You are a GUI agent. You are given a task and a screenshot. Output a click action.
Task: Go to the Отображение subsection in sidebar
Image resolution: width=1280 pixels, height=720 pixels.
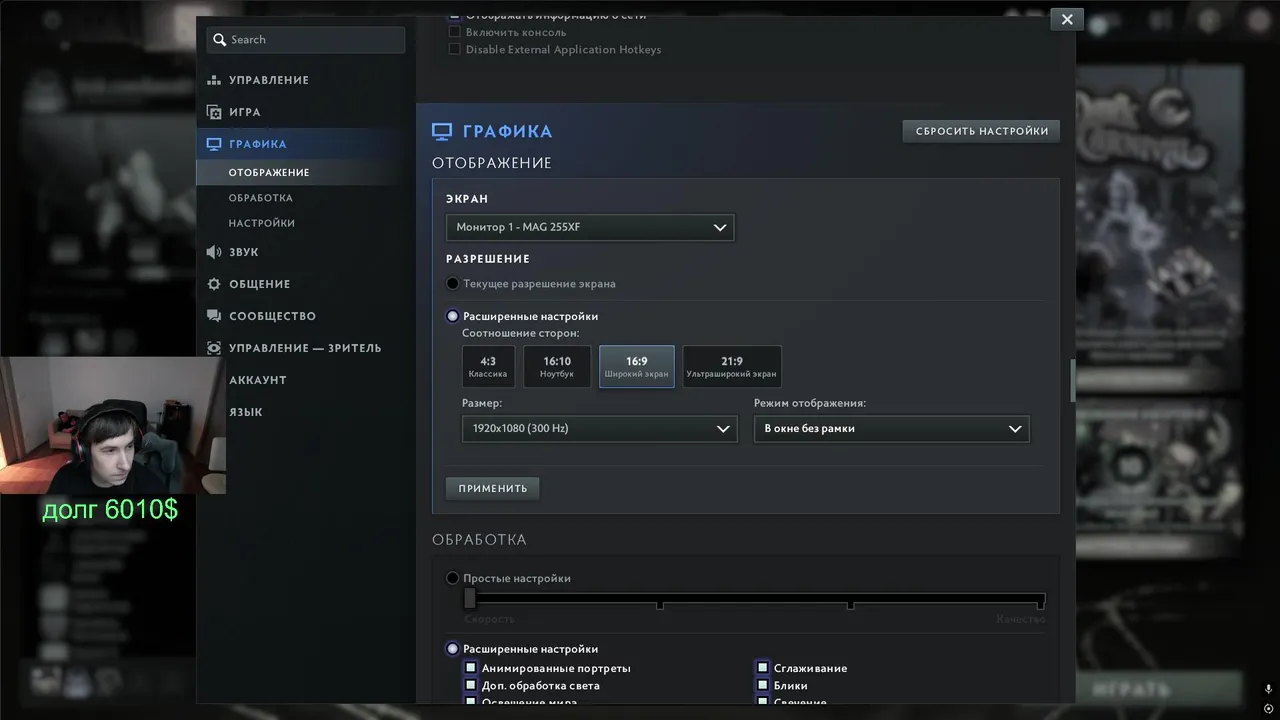coord(269,172)
